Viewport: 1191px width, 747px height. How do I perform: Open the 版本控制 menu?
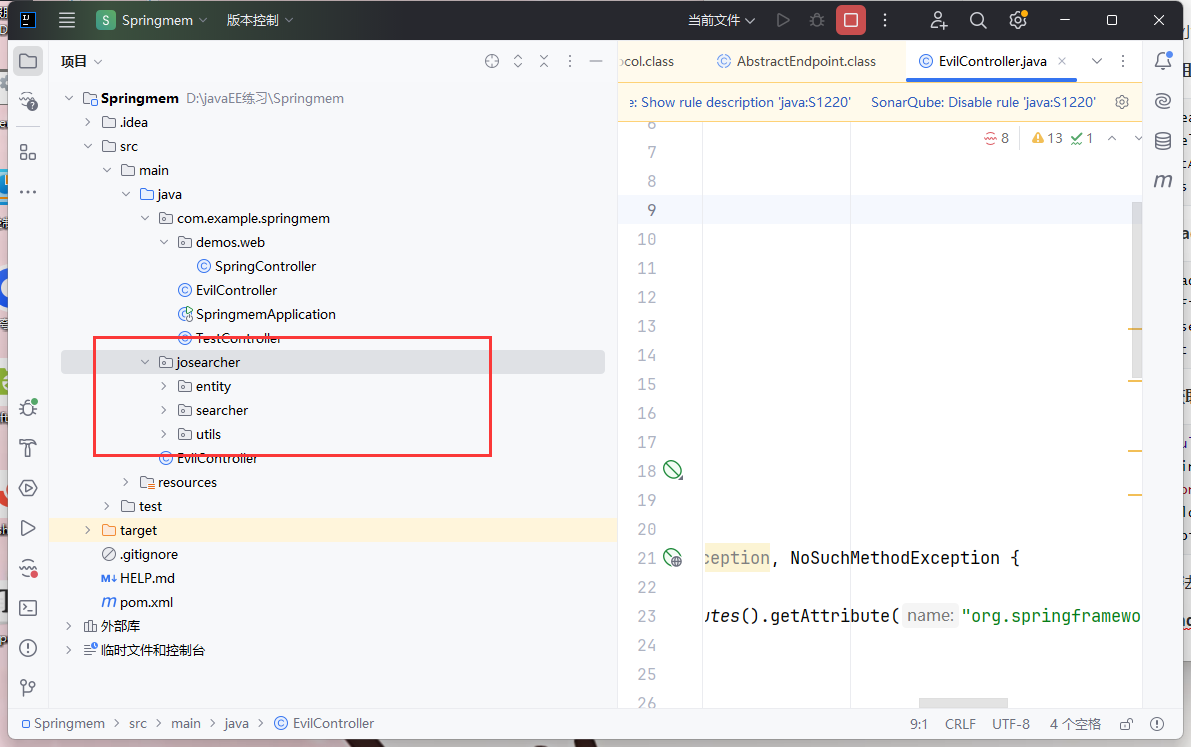pyautogui.click(x=260, y=20)
